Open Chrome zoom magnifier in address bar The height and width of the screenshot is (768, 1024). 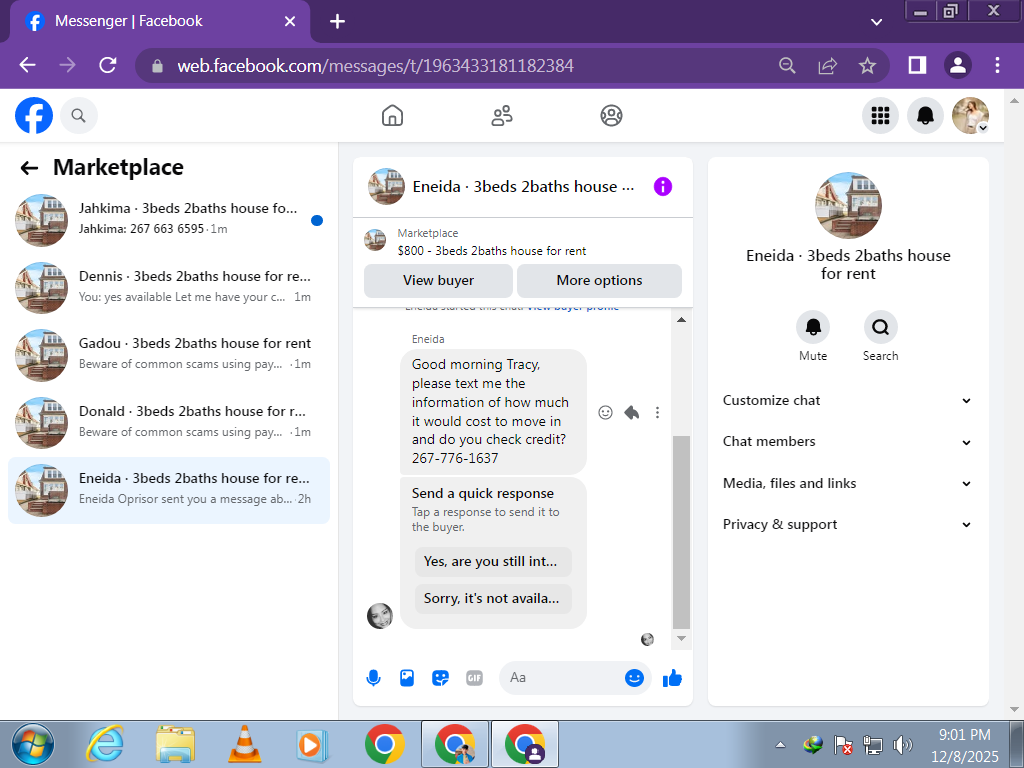(x=787, y=65)
